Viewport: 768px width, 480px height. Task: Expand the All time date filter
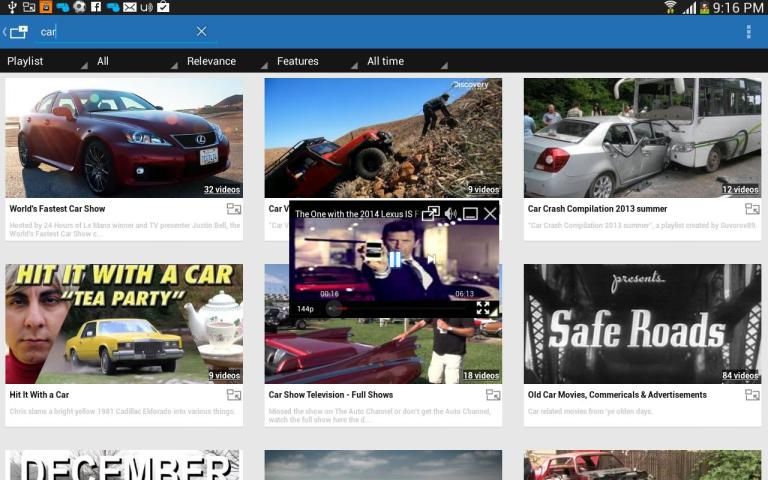[x=400, y=62]
